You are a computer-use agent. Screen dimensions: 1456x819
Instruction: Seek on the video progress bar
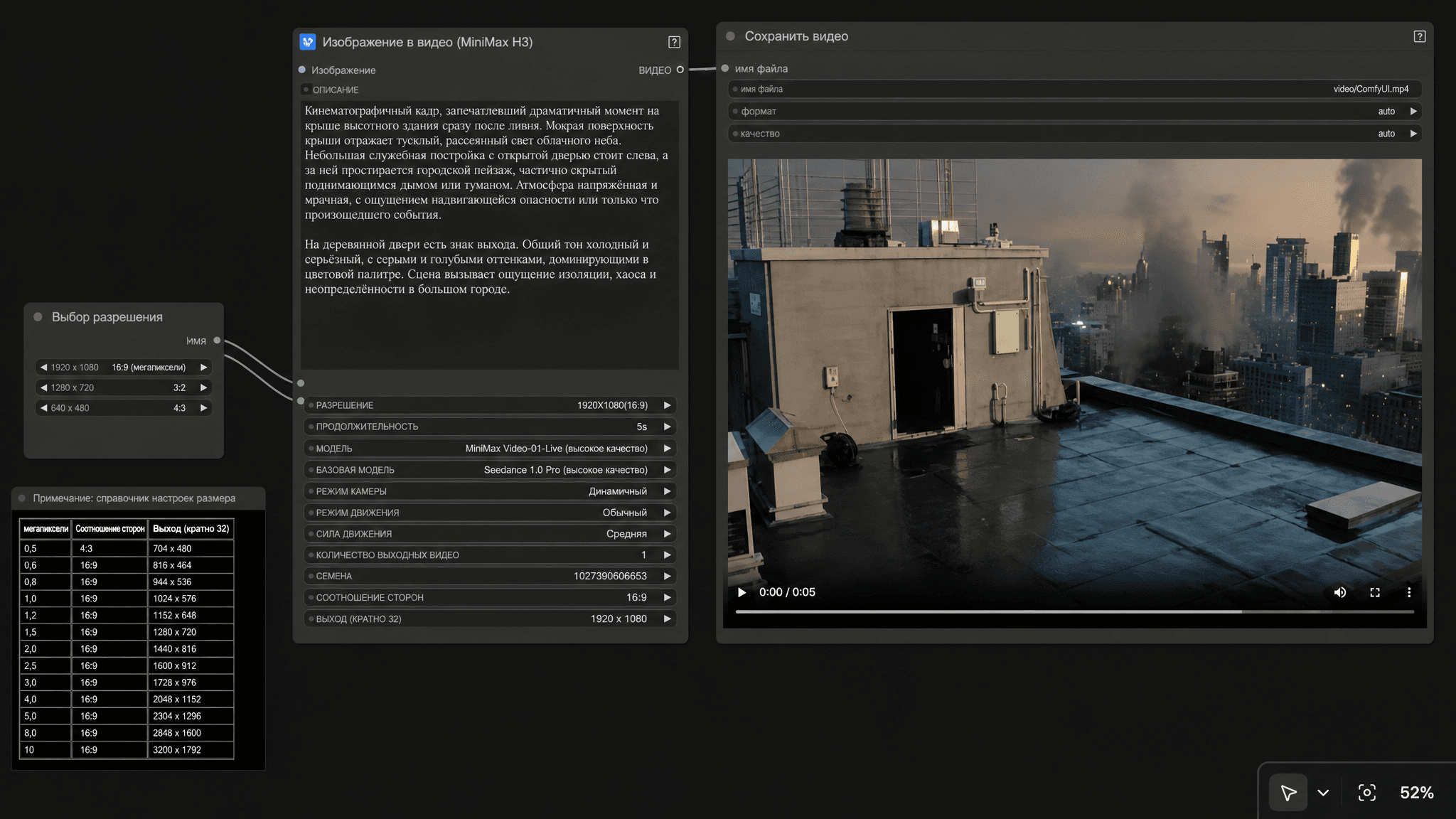point(1074,611)
